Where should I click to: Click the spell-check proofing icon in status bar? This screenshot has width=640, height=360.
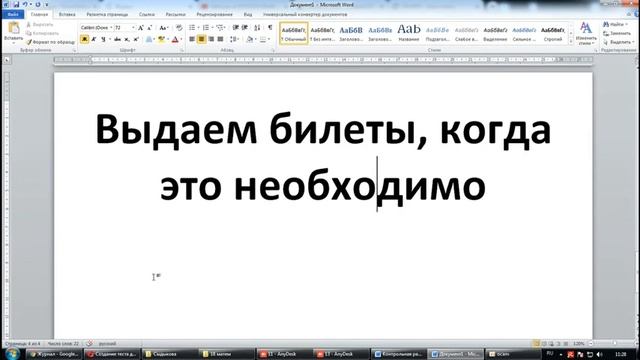(89, 343)
